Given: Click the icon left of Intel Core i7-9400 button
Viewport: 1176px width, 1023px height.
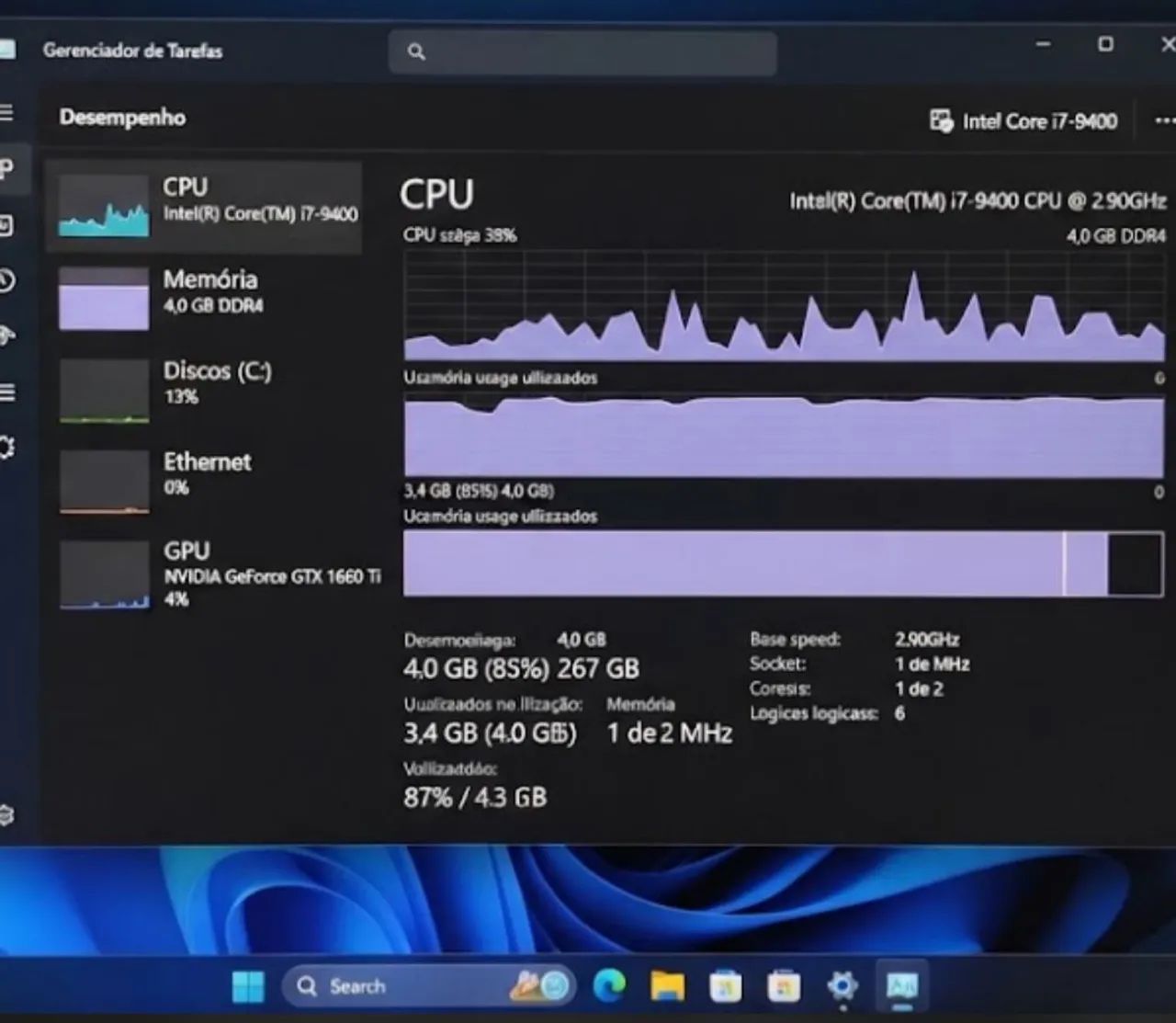Looking at the screenshot, I should pos(941,120).
